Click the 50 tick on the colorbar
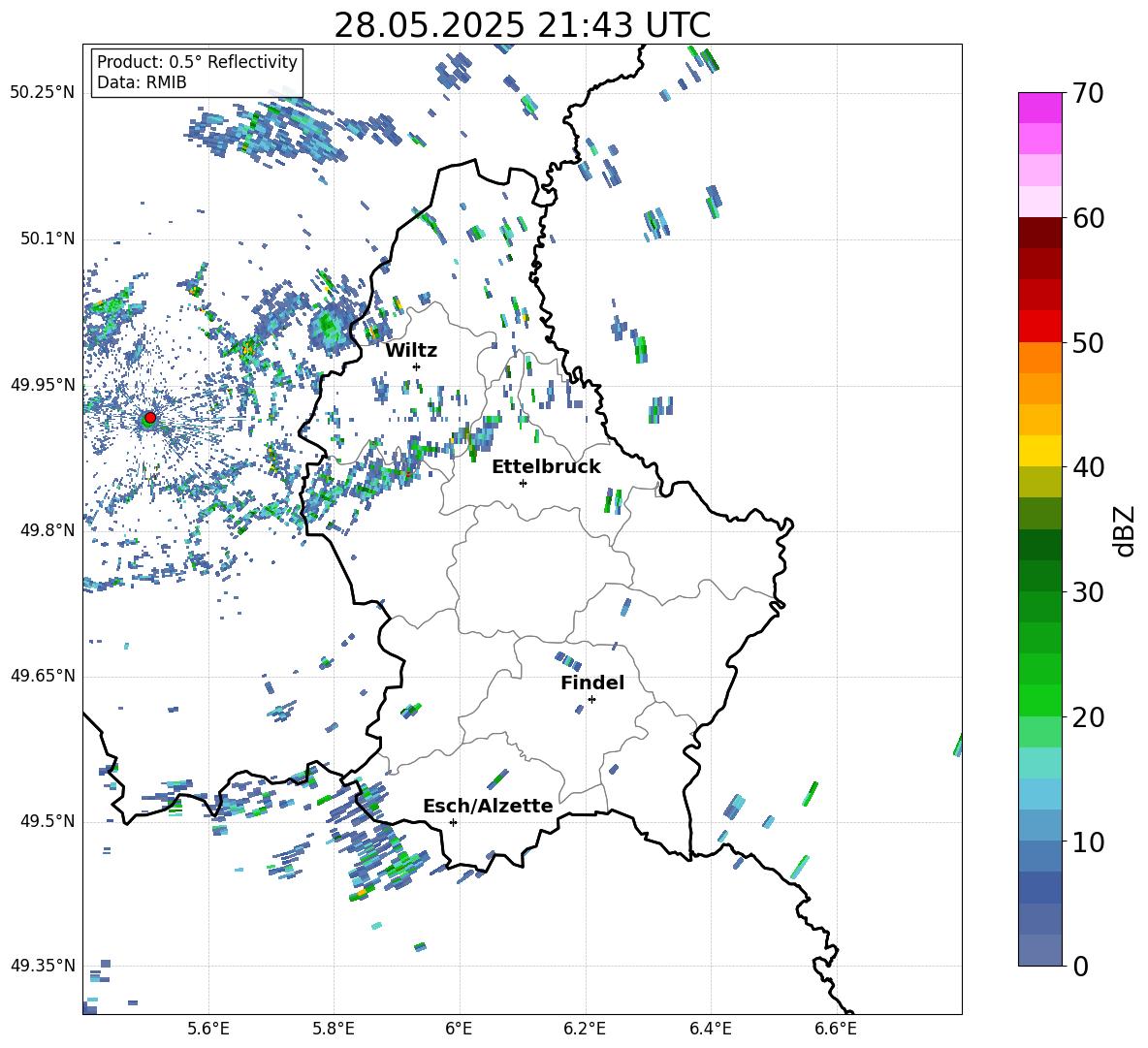Viewport: 1148px width, 1048px height. 1088,343
